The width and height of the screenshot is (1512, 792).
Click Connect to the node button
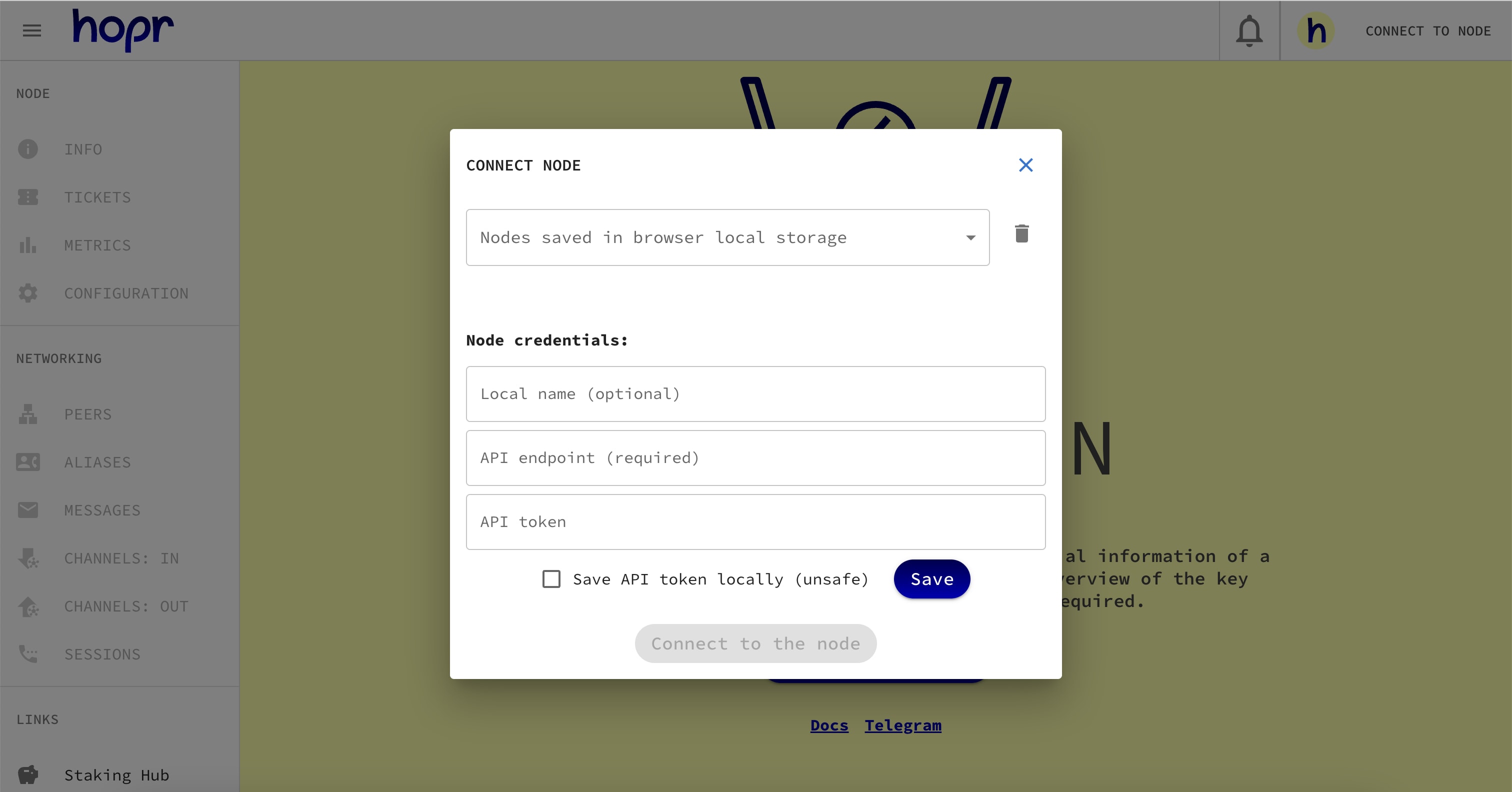[755, 643]
